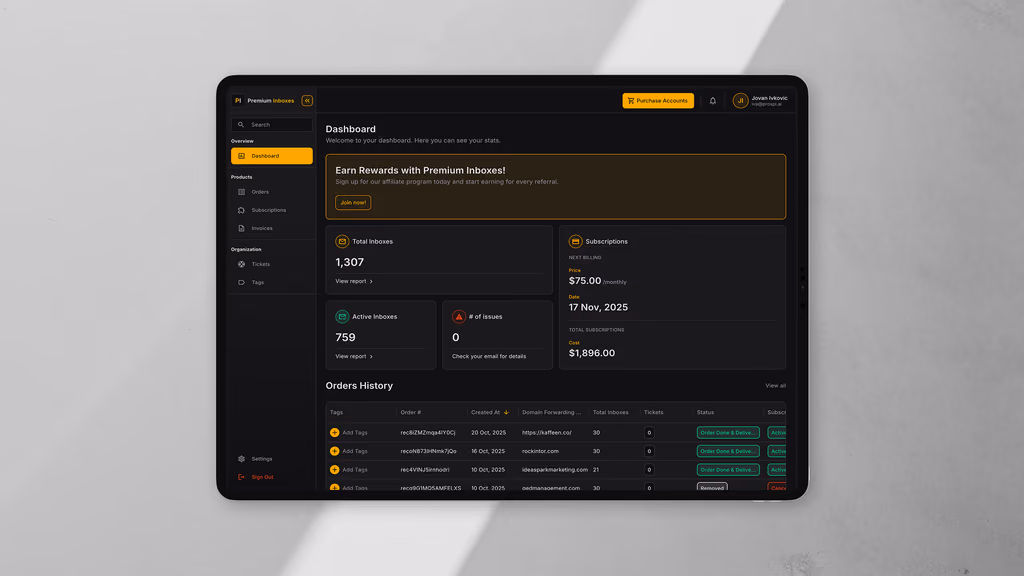Click the Sign Out icon
This screenshot has width=1024, height=576.
tap(242, 477)
